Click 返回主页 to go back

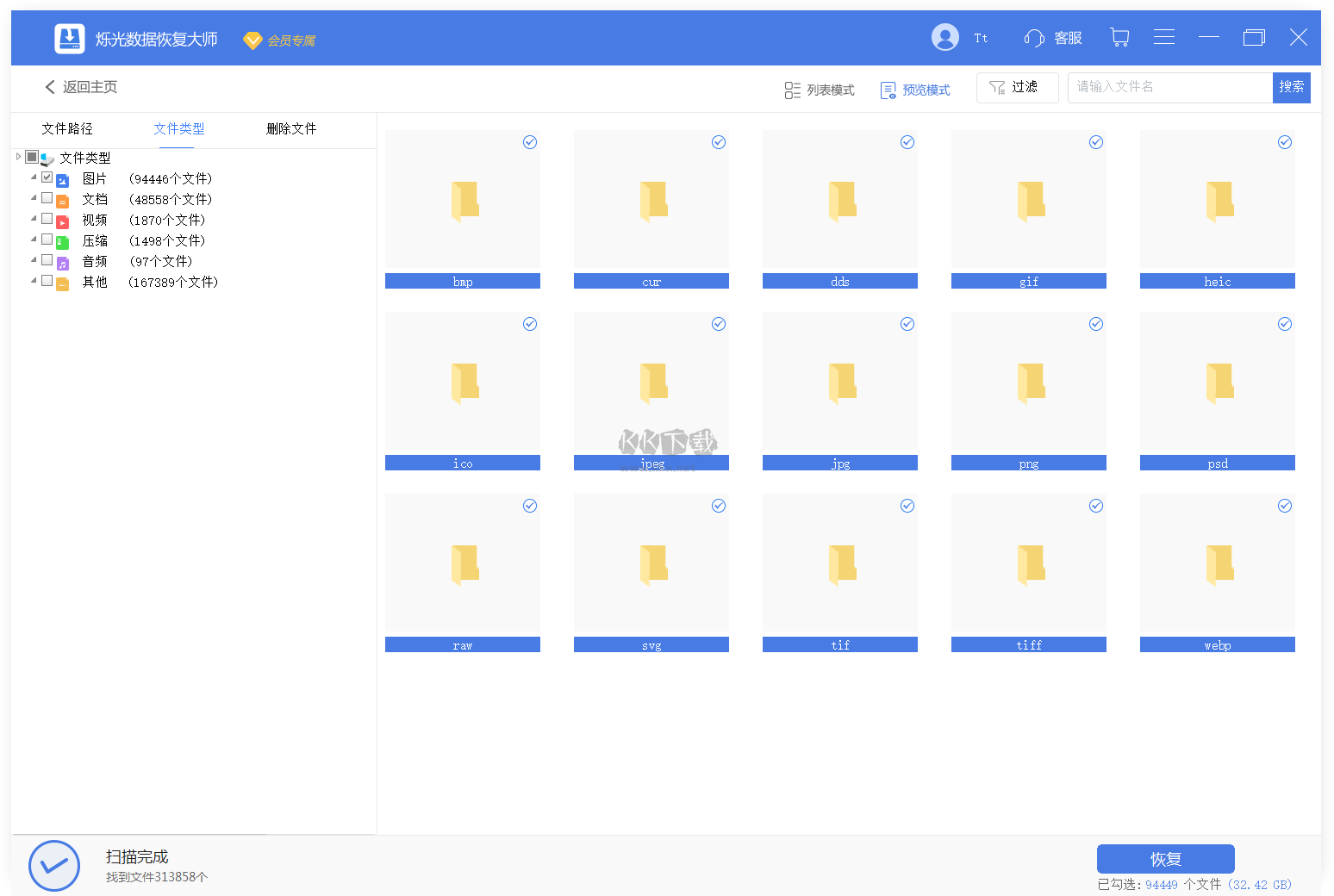(82, 87)
